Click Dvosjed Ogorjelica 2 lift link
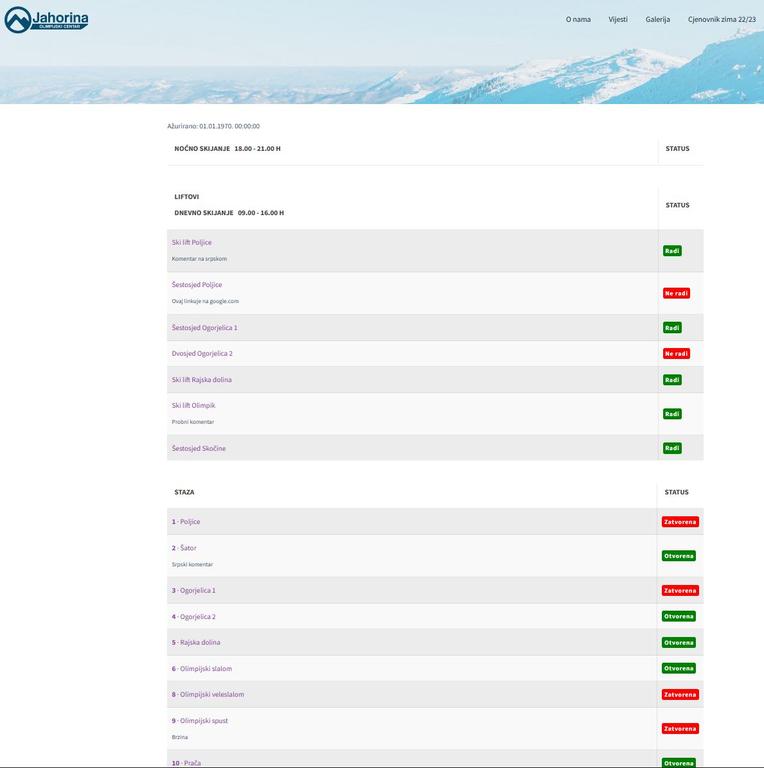 (202, 354)
